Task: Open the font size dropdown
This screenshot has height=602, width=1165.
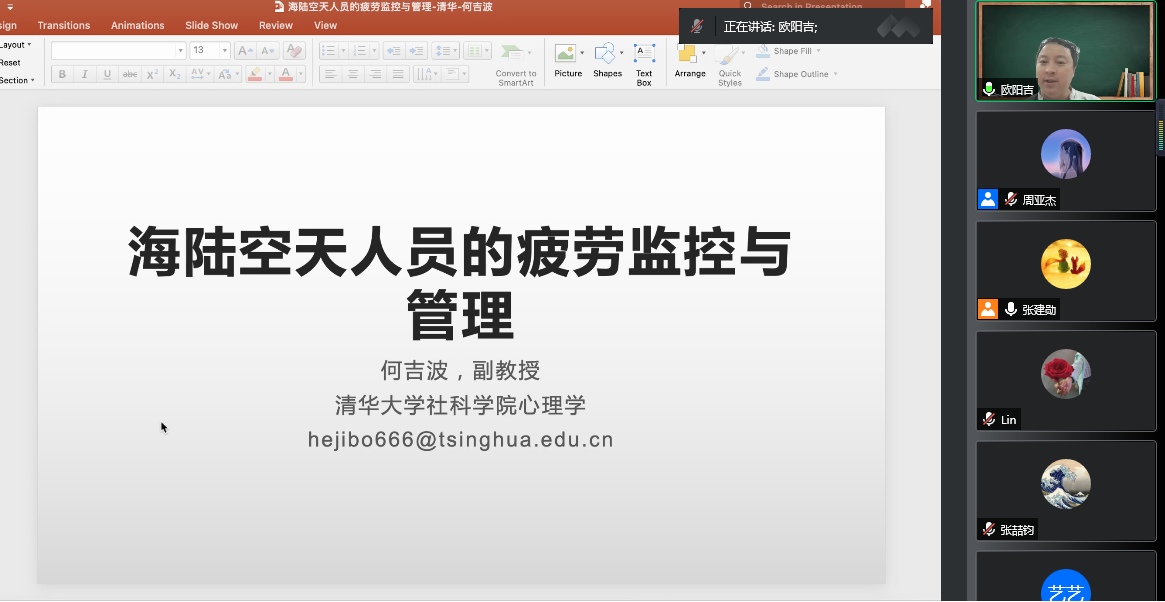Action: (x=224, y=50)
